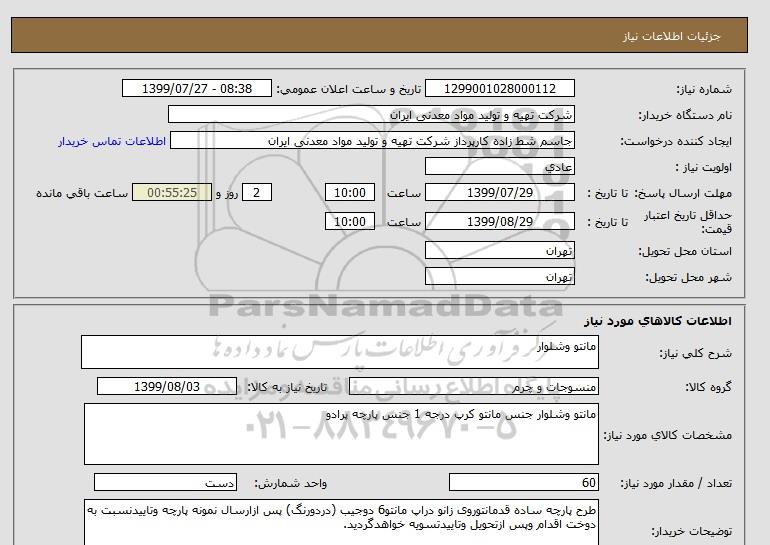The image size is (770, 545).
Task: Click the need date field 1399/08/03
Action: pyautogui.click(x=167, y=386)
